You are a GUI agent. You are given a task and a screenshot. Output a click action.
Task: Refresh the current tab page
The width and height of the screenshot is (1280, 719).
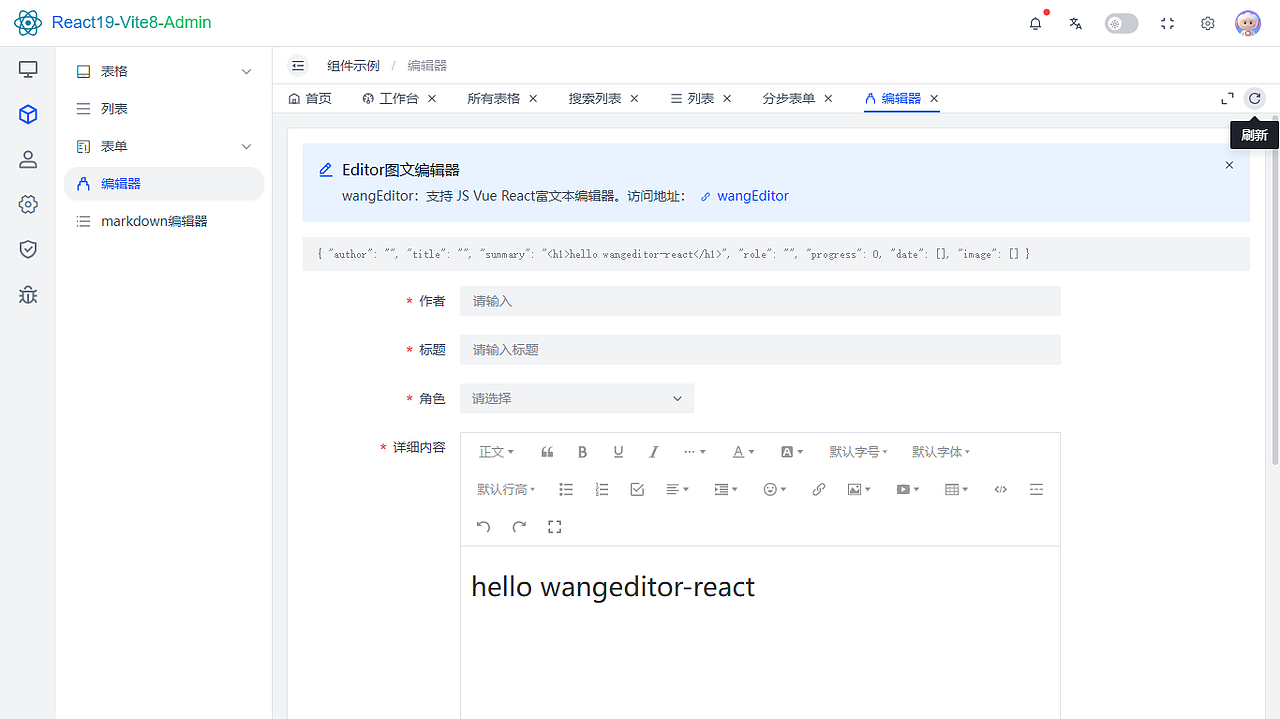click(x=1254, y=98)
